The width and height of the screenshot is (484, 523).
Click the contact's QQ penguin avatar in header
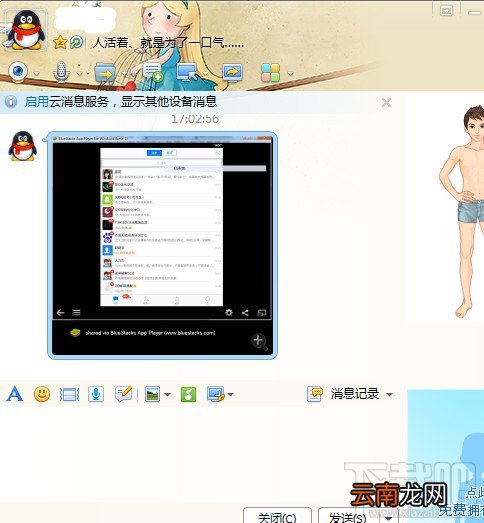click(26, 30)
